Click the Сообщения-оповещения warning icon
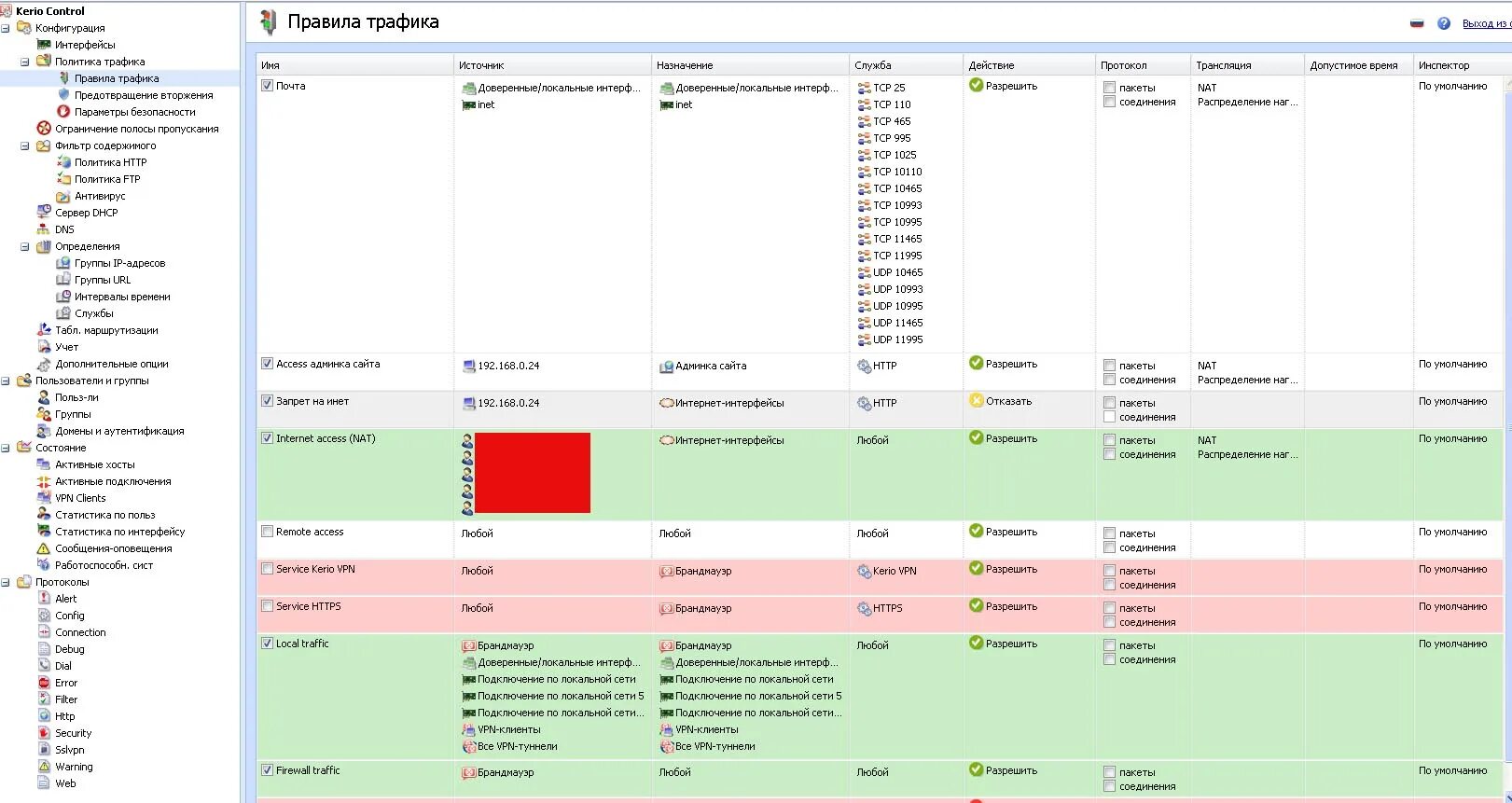The image size is (1512, 803). click(44, 548)
